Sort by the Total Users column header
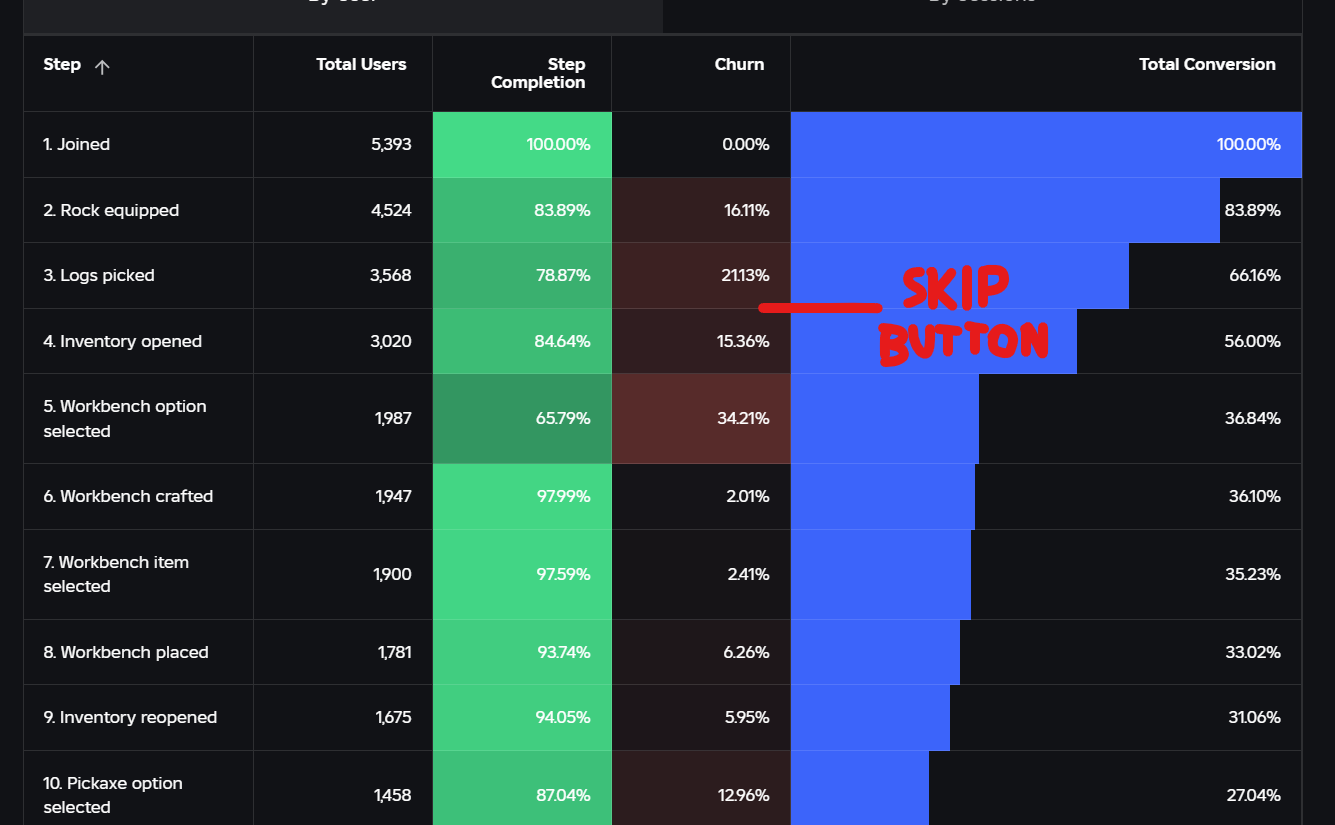 [361, 64]
